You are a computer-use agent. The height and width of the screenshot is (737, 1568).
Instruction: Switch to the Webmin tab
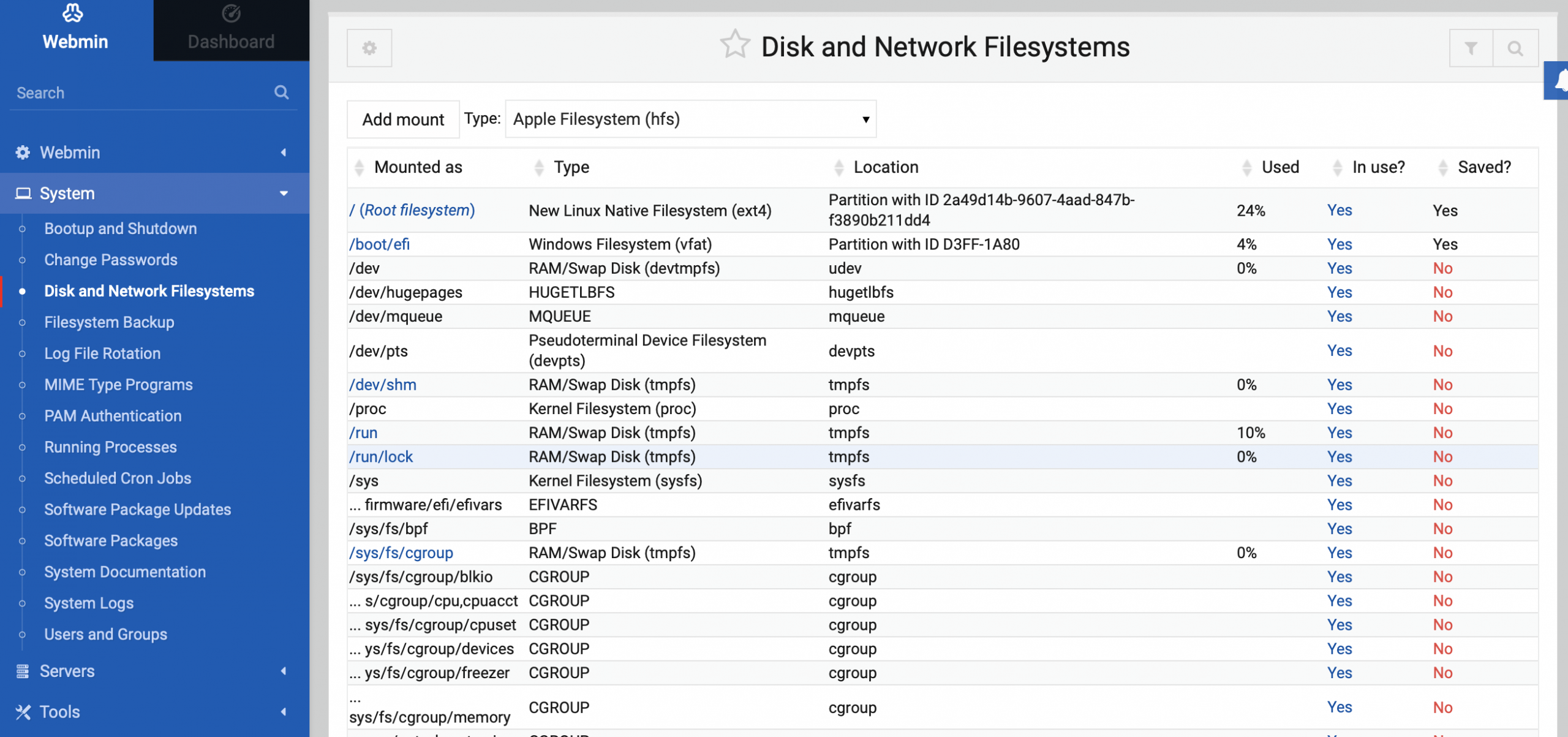coord(76,30)
